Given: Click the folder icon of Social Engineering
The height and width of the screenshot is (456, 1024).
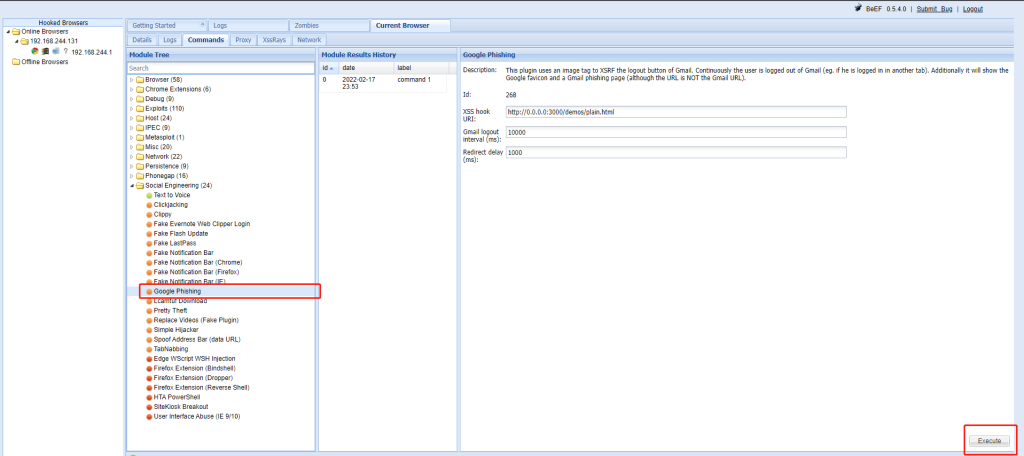Looking at the screenshot, I should [140, 186].
